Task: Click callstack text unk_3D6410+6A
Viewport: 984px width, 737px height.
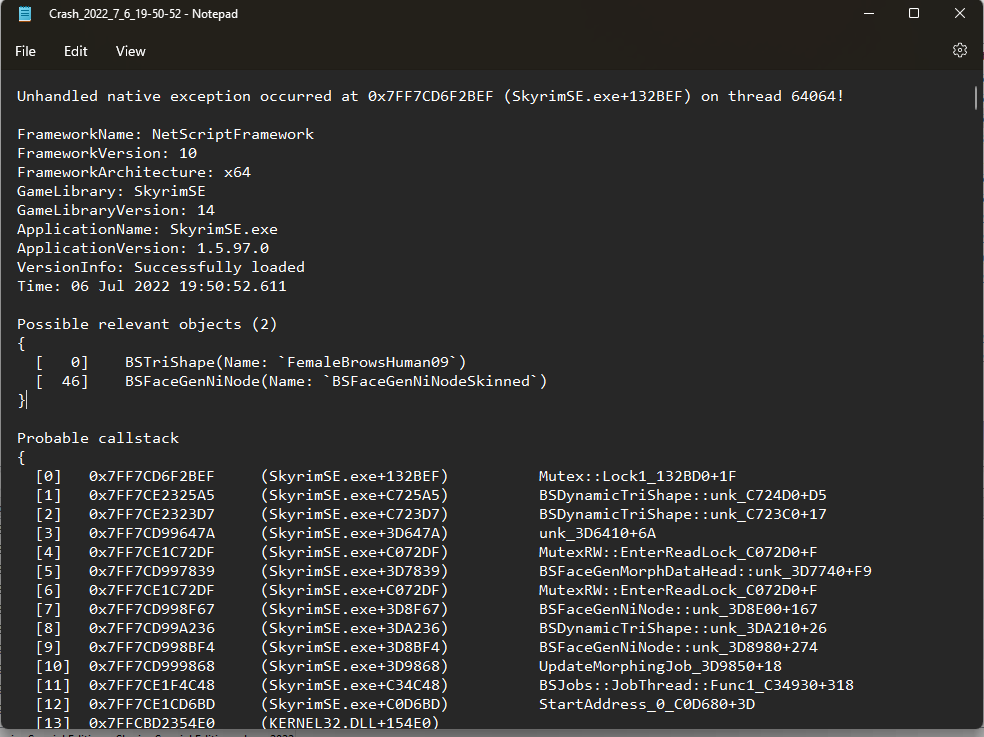Action: [597, 534]
